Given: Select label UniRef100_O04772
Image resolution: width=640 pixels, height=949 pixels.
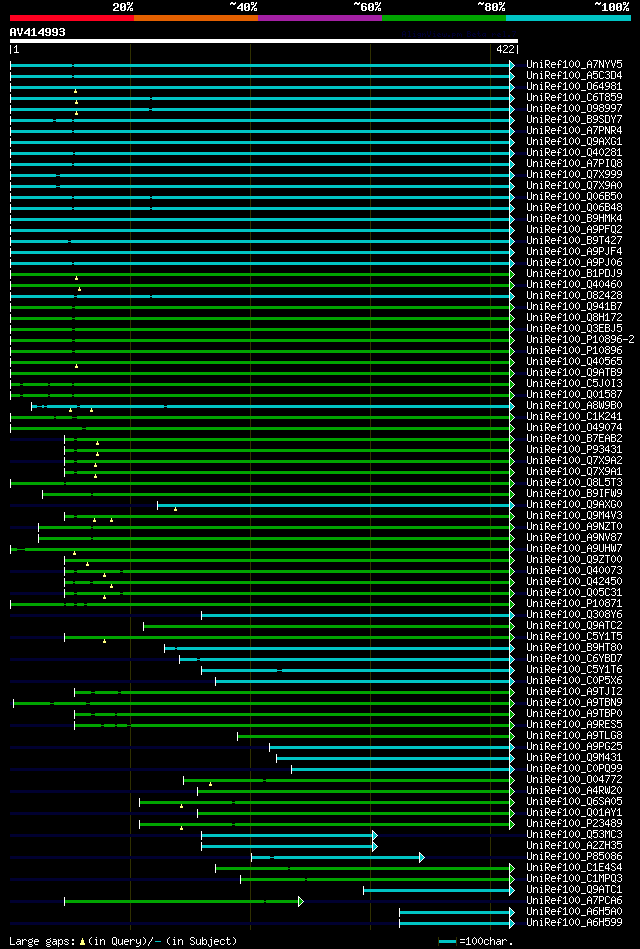Looking at the screenshot, I should 575,780.
